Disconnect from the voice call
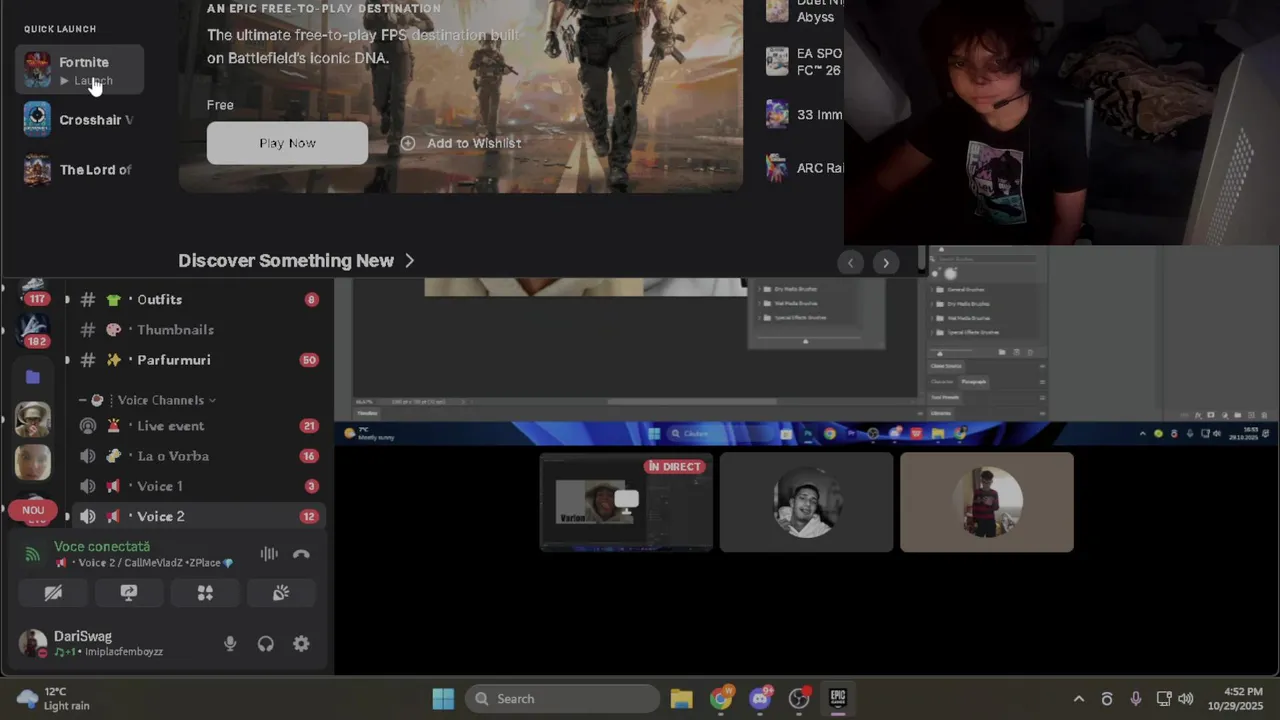1280x720 pixels. 301,554
